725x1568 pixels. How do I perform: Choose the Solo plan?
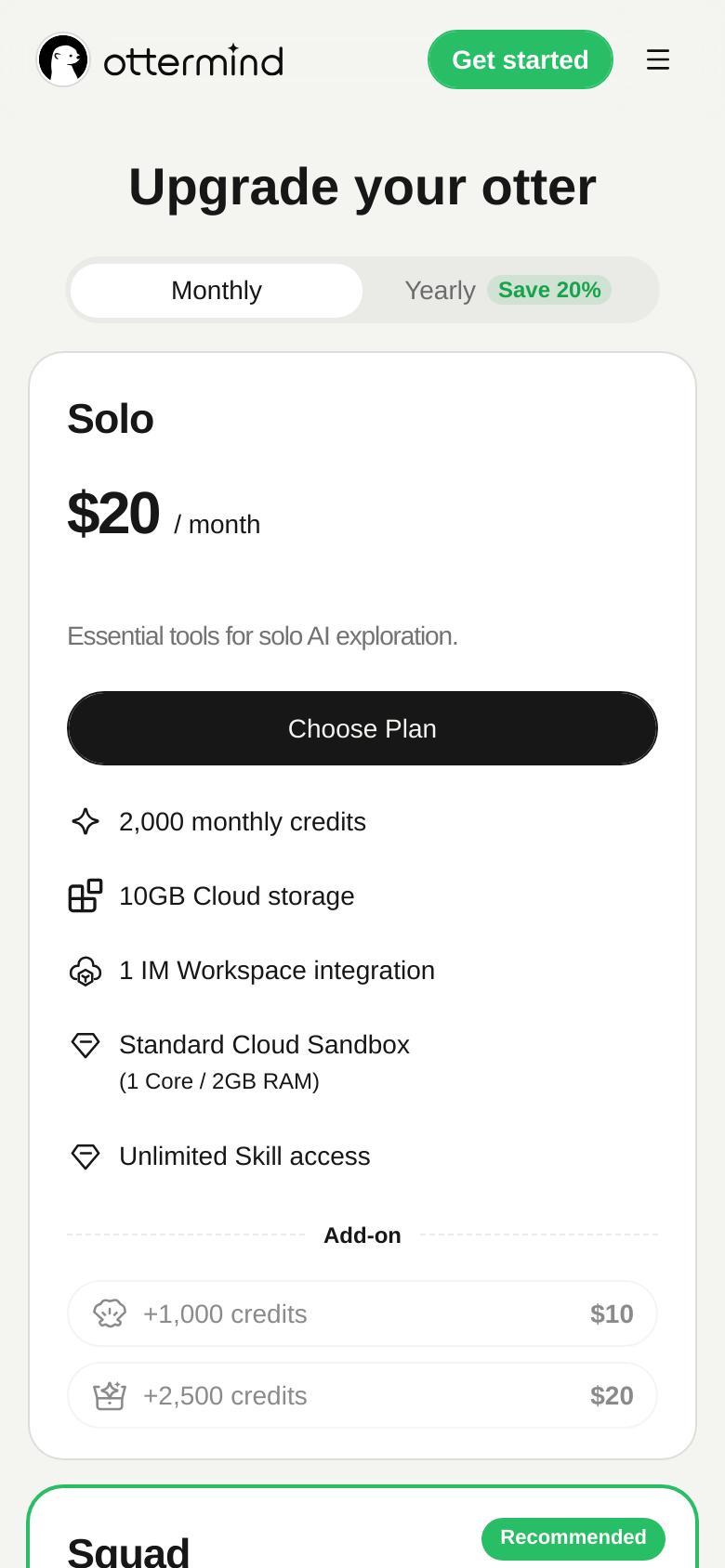tap(362, 728)
